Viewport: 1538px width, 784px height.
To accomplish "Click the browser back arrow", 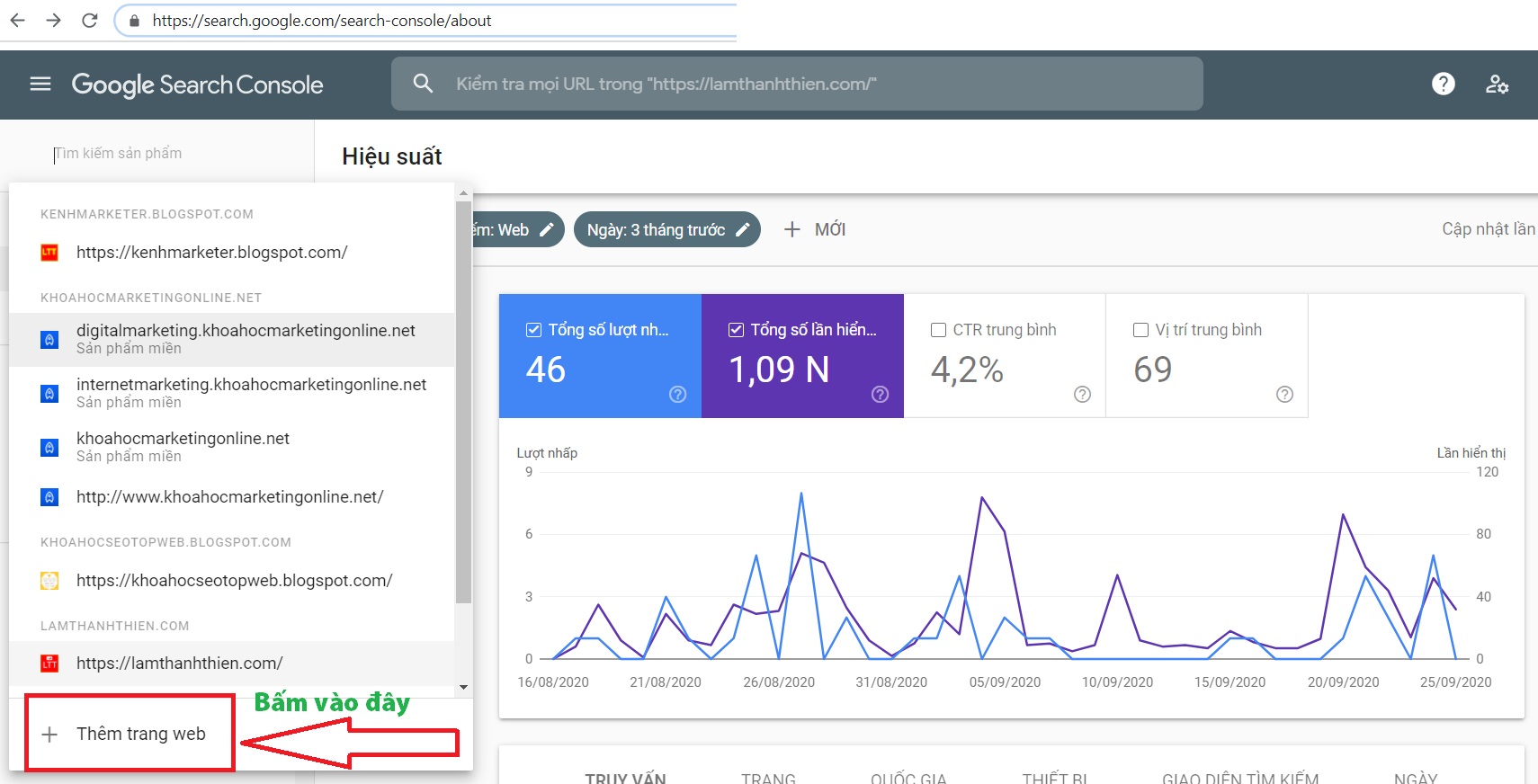I will 17,20.
